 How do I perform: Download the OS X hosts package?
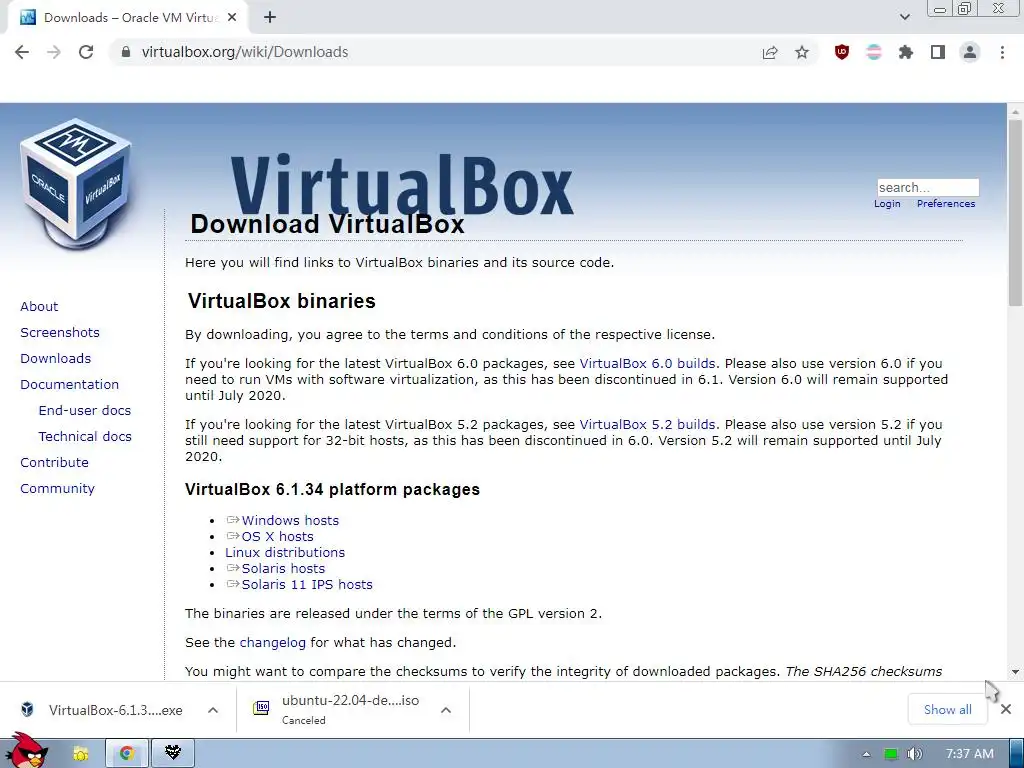[278, 537]
